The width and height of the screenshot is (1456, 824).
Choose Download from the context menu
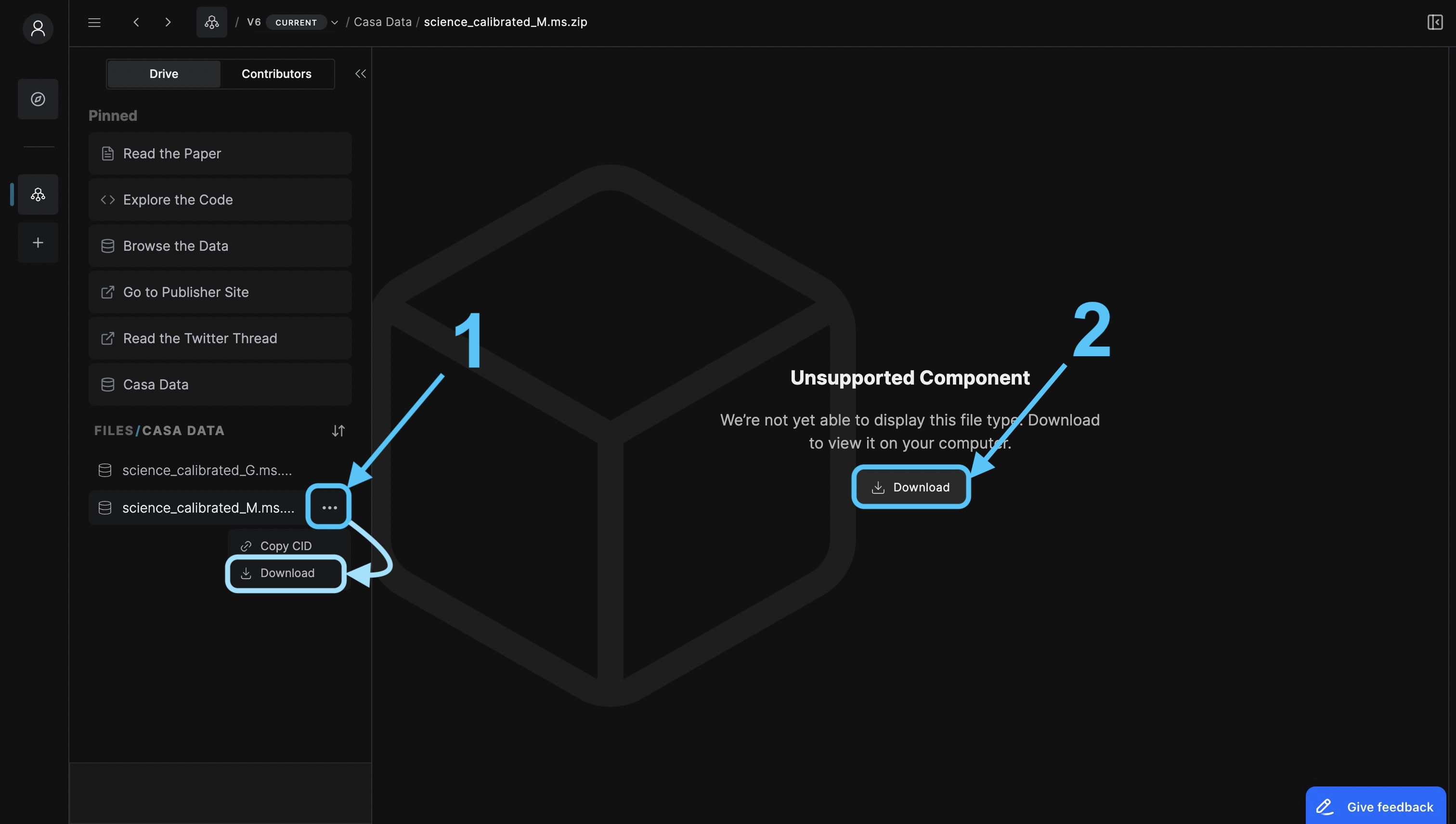click(x=286, y=573)
